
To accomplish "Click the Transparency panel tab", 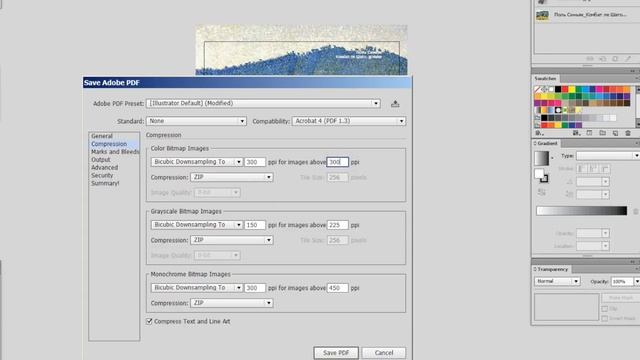I will click(x=552, y=269).
